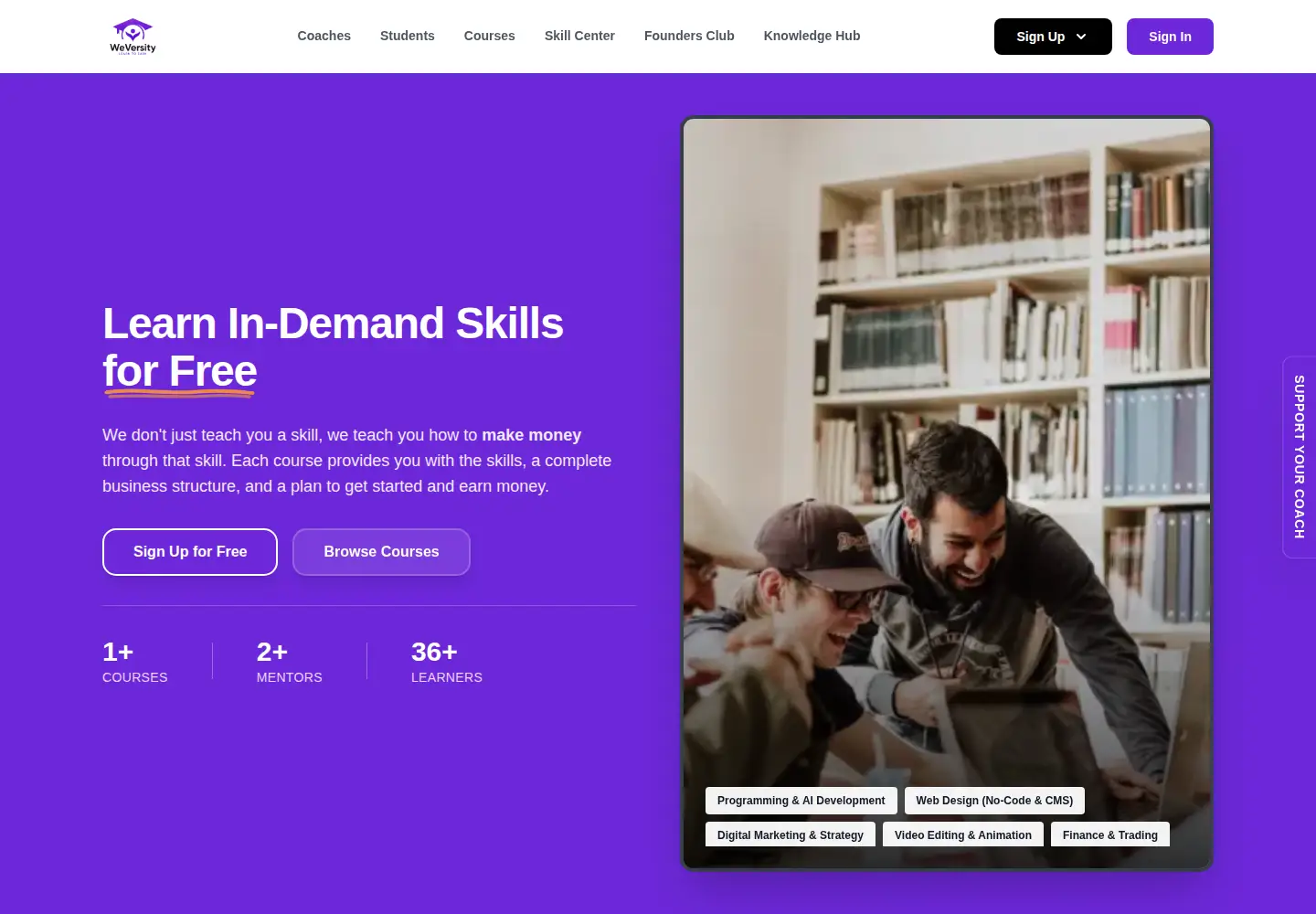The image size is (1316, 914).
Task: Click the 1+ Courses stat
Action: pos(135,662)
